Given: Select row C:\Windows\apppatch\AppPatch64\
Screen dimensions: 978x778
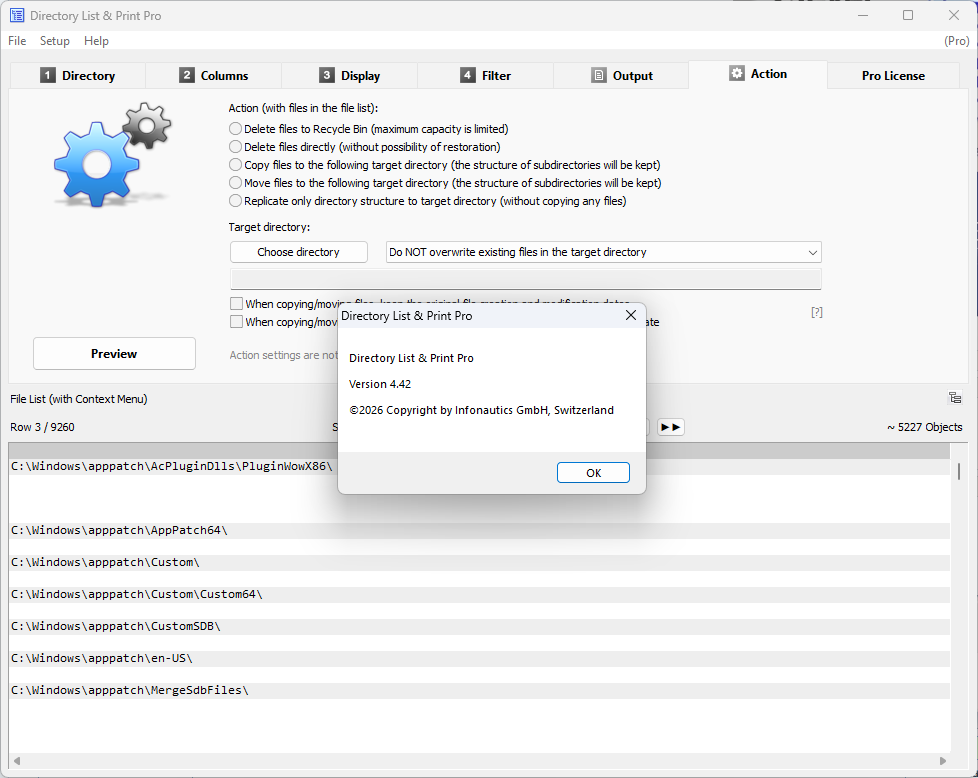Looking at the screenshot, I should pyautogui.click(x=480, y=531).
